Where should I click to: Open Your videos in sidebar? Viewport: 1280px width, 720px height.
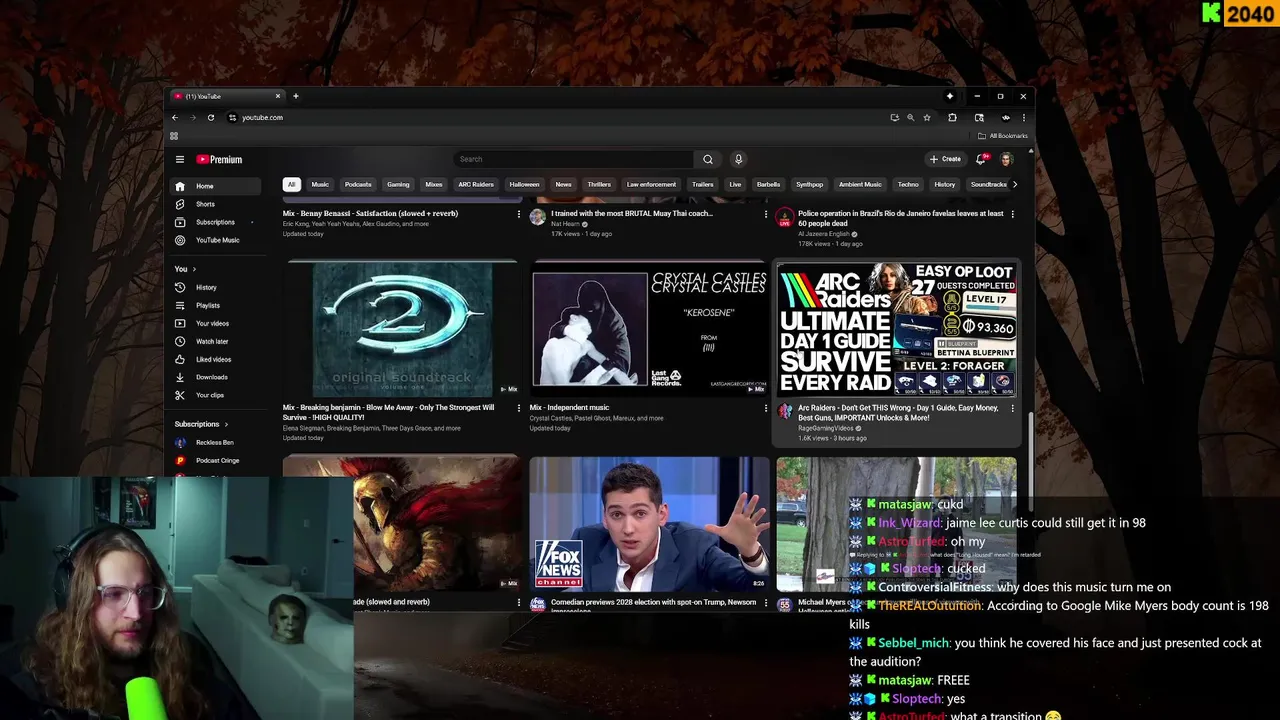click(216, 323)
